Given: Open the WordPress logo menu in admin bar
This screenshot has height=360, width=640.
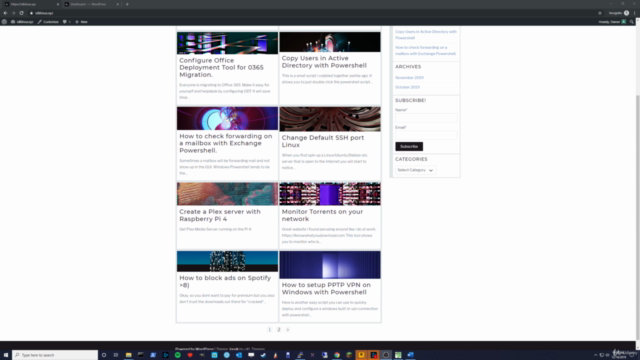Looking at the screenshot, I should click(4, 22).
